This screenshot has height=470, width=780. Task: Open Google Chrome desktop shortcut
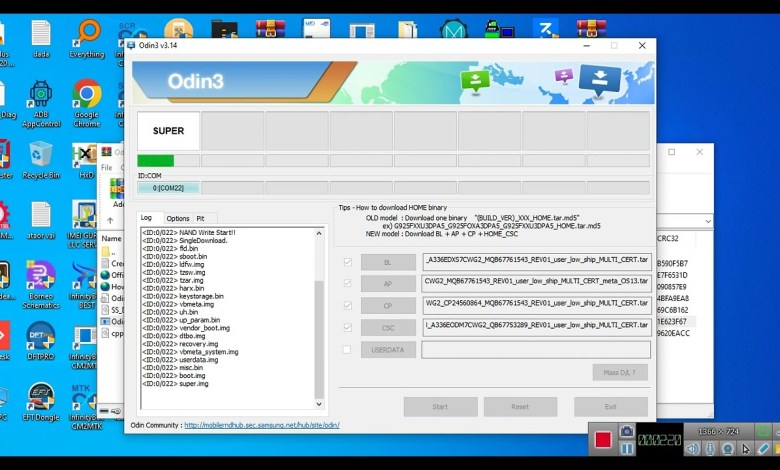click(87, 95)
